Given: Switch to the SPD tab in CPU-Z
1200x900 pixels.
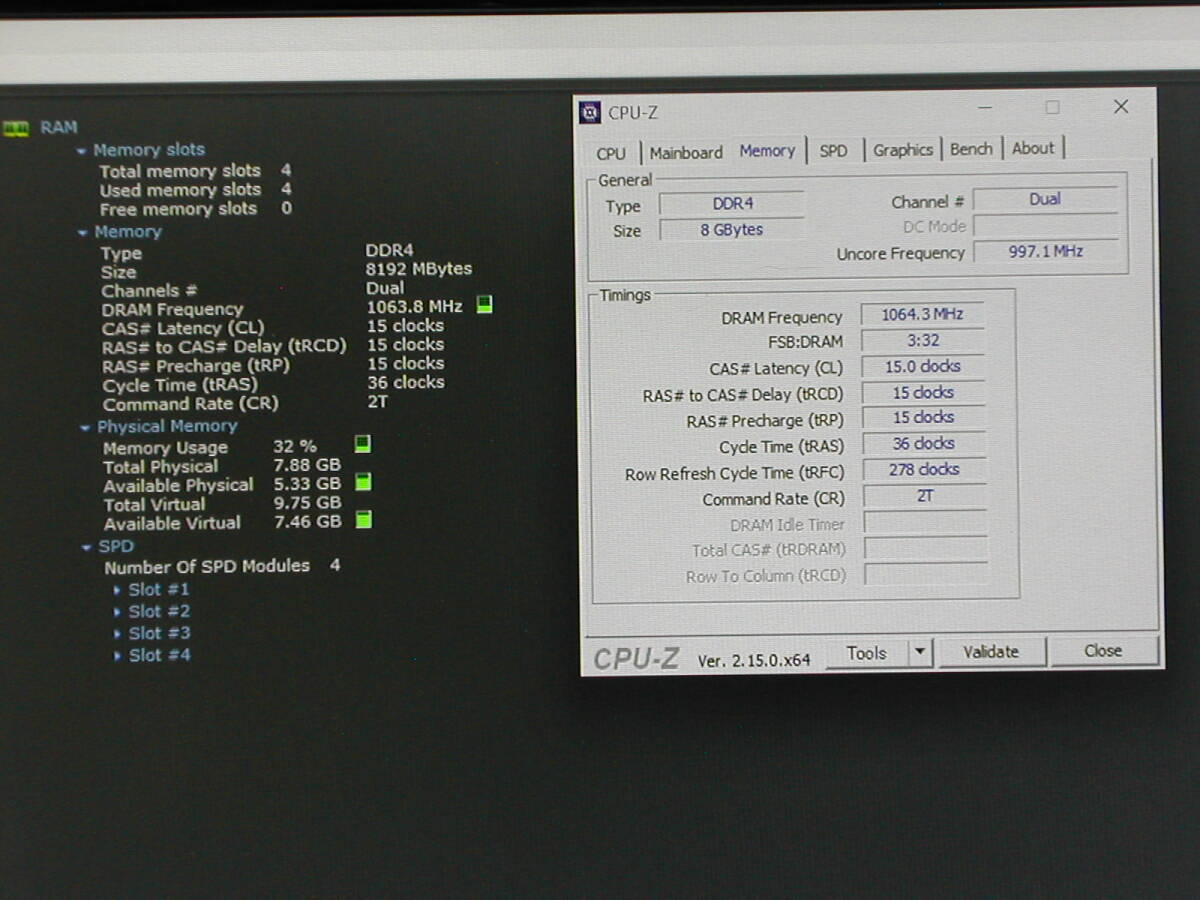Looking at the screenshot, I should 833,151.
